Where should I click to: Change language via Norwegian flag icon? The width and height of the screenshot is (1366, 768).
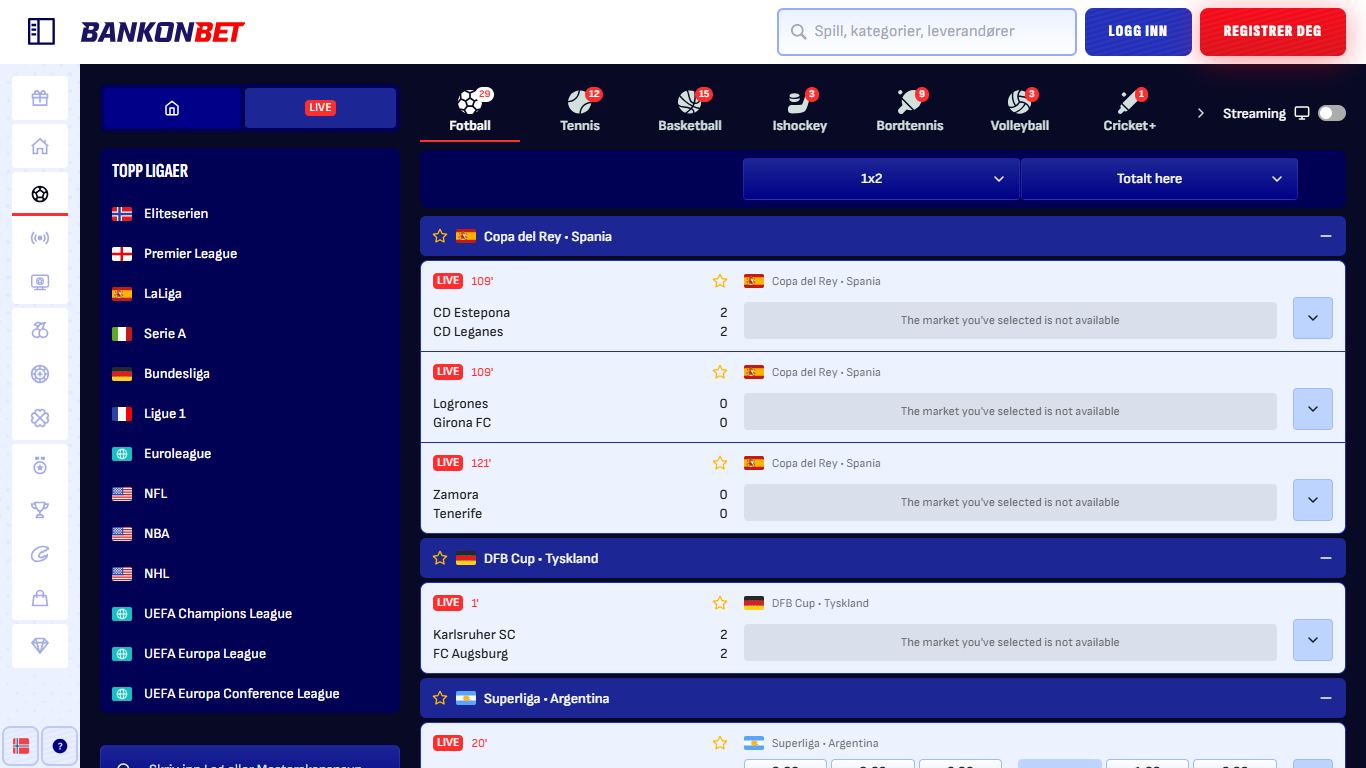(21, 746)
